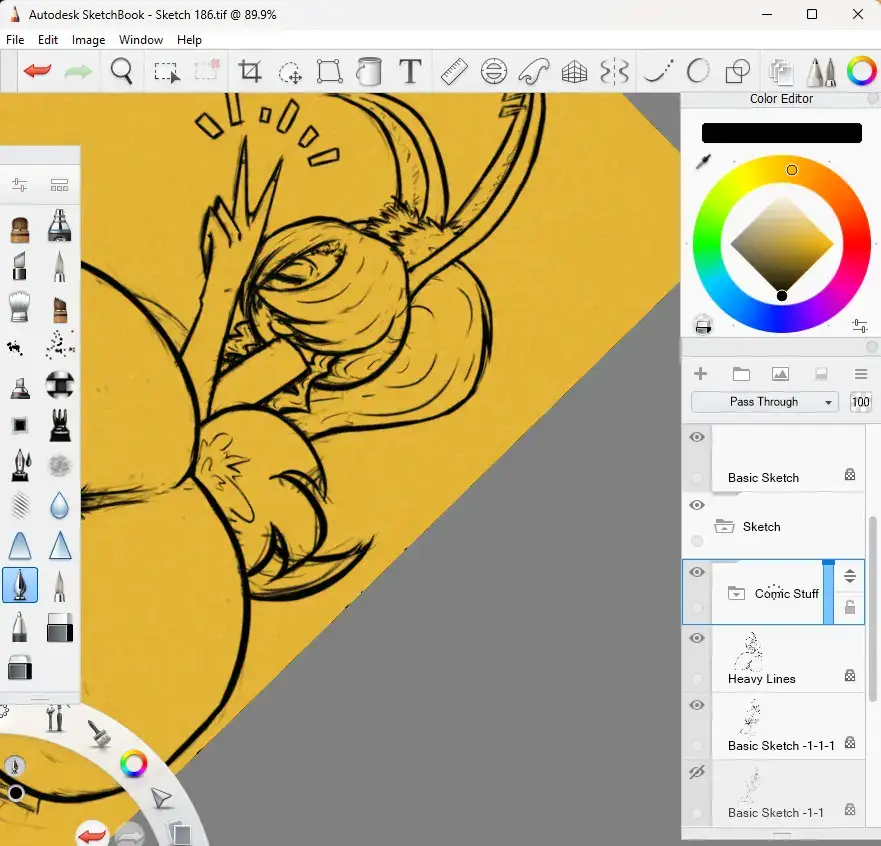Open the Image menu
The width and height of the screenshot is (881, 846).
pyautogui.click(x=88, y=40)
